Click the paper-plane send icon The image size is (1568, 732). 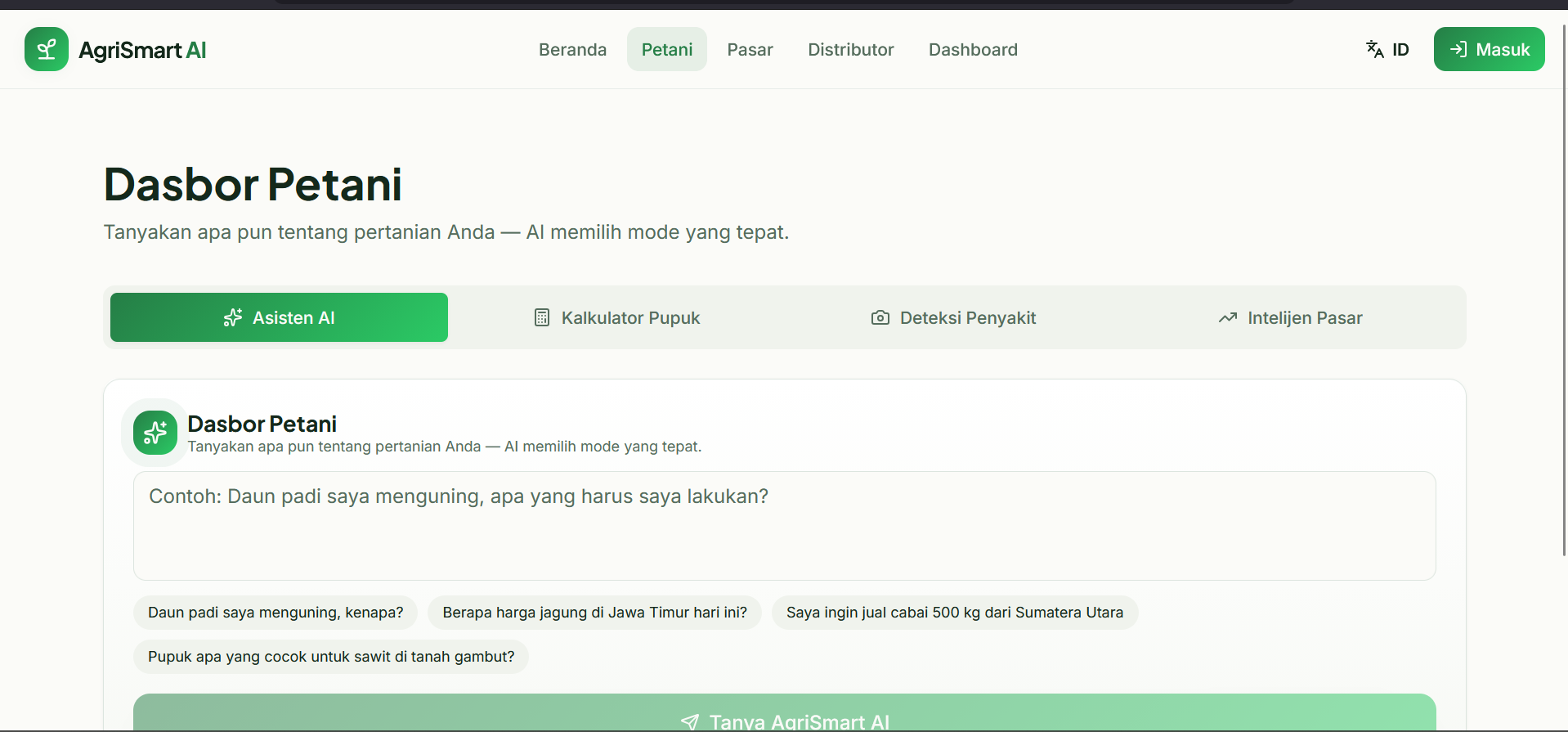point(690,722)
